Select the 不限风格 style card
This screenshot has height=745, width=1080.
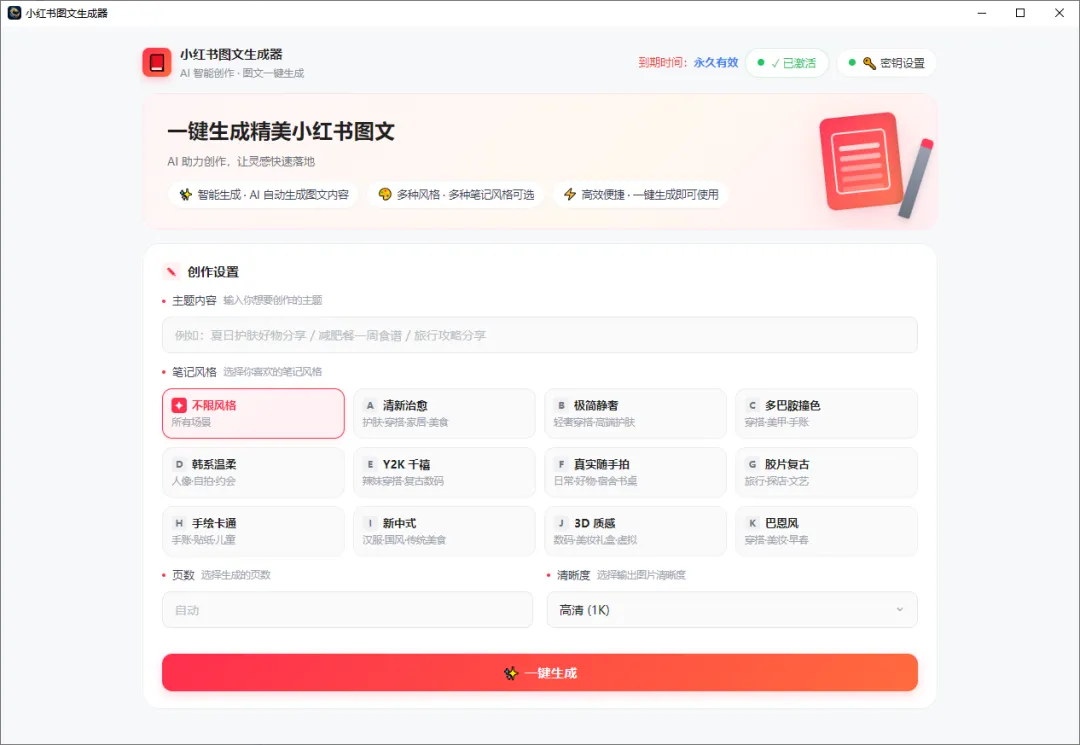tap(253, 413)
